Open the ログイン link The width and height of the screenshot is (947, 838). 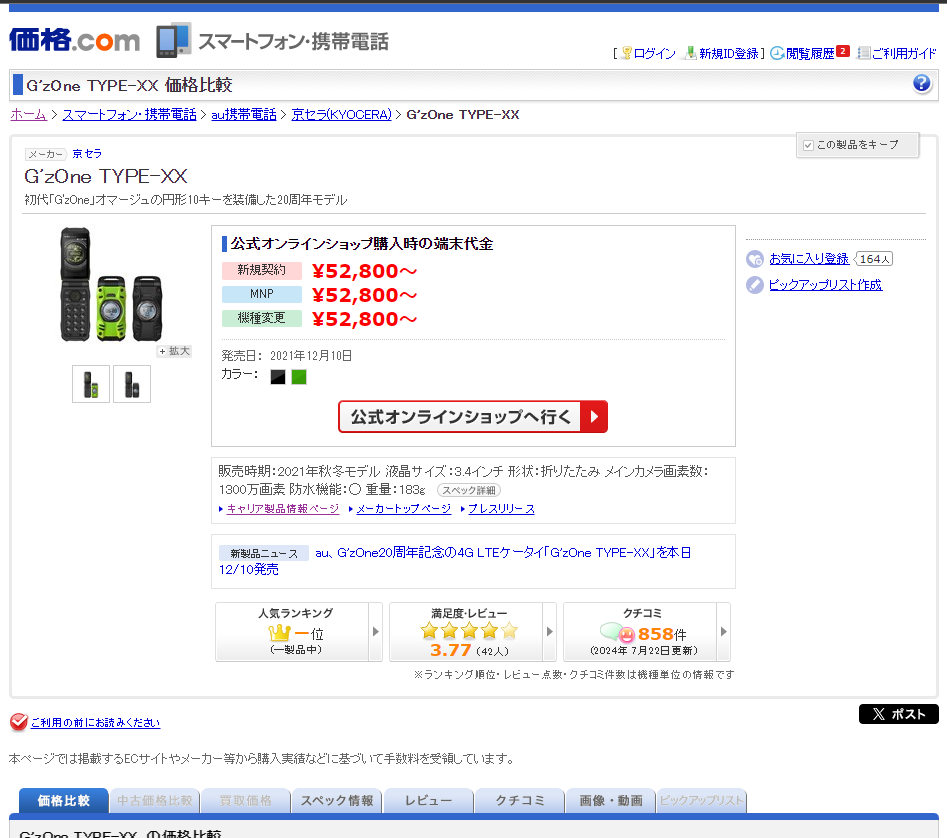[x=654, y=54]
